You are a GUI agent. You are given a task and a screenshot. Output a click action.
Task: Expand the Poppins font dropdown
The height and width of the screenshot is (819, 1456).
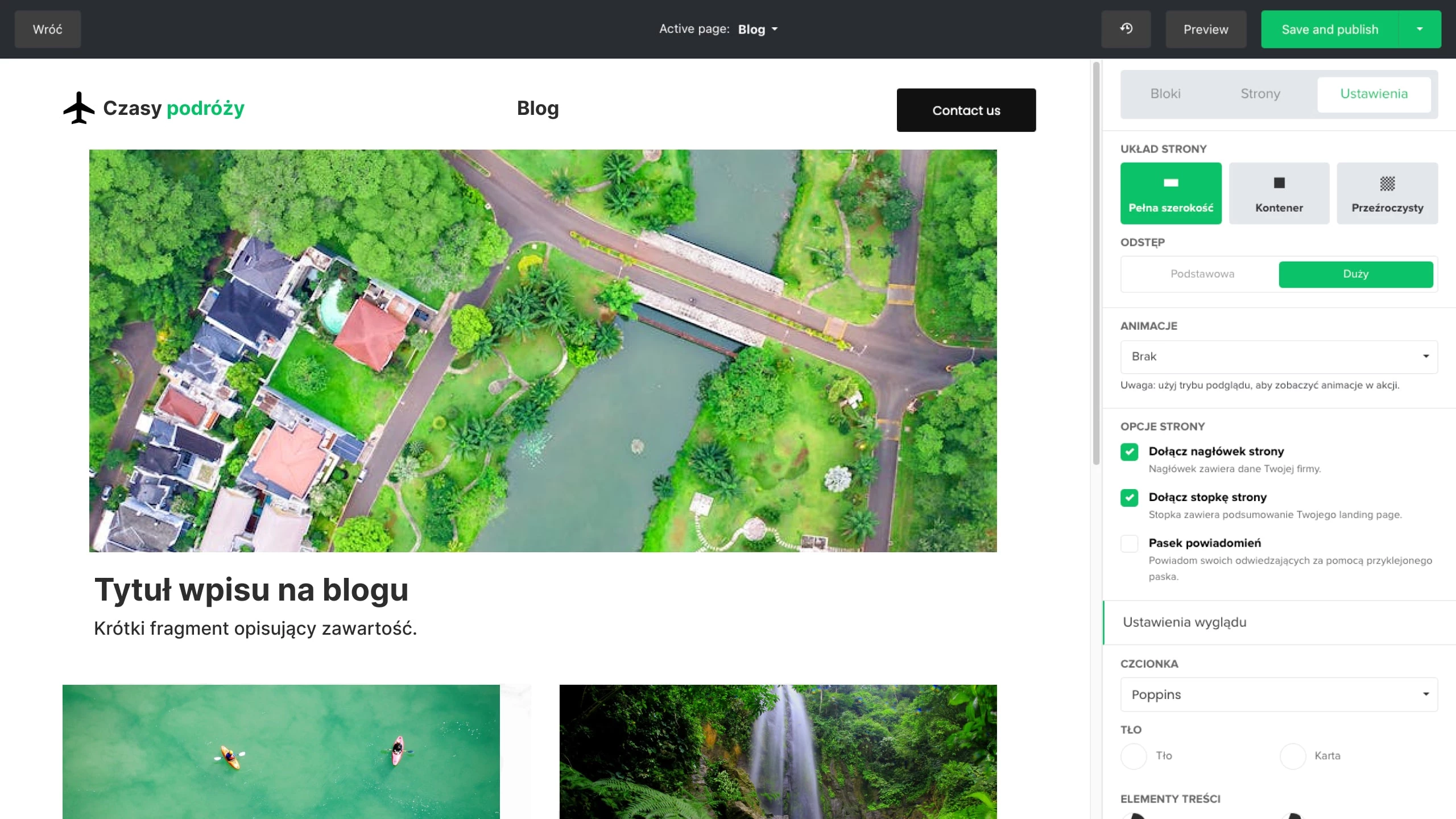[x=1279, y=694]
